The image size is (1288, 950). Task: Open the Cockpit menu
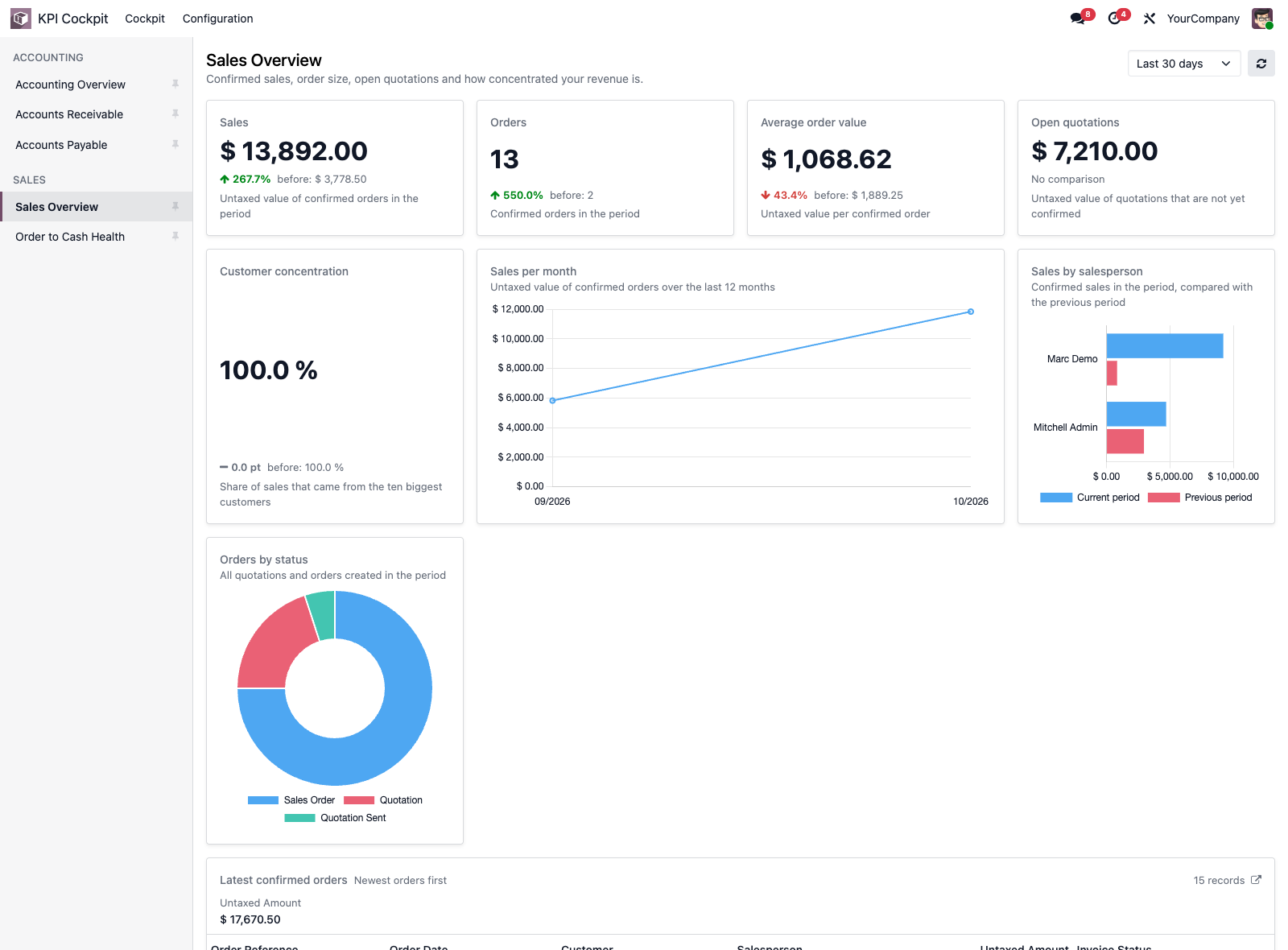(145, 19)
